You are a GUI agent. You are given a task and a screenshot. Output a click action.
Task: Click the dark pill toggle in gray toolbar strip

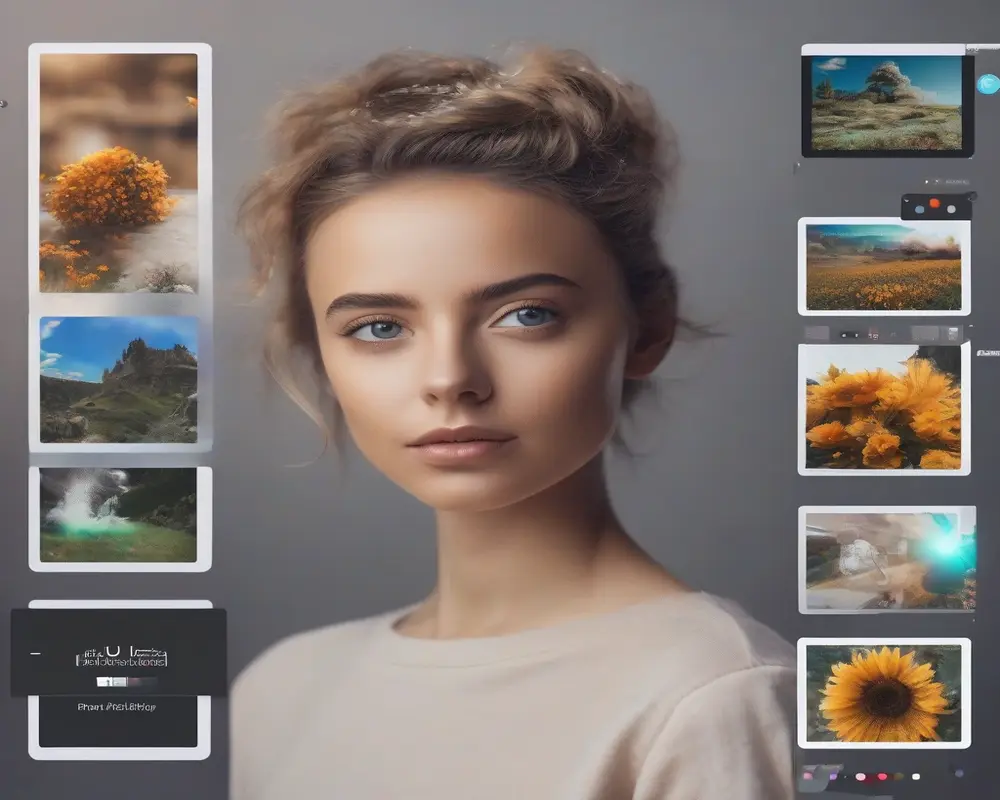(849, 335)
